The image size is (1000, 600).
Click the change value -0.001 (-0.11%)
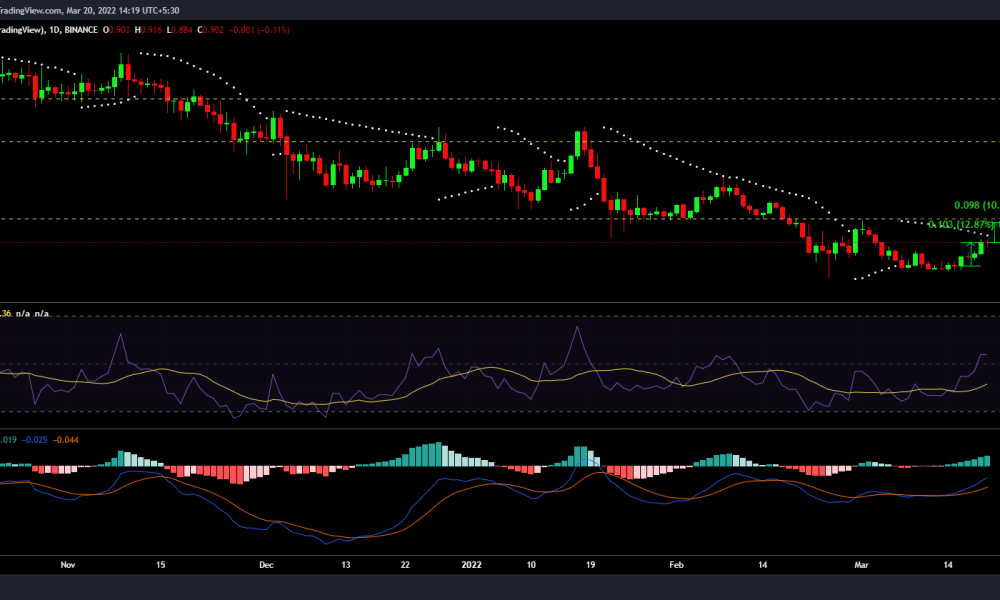[260, 30]
